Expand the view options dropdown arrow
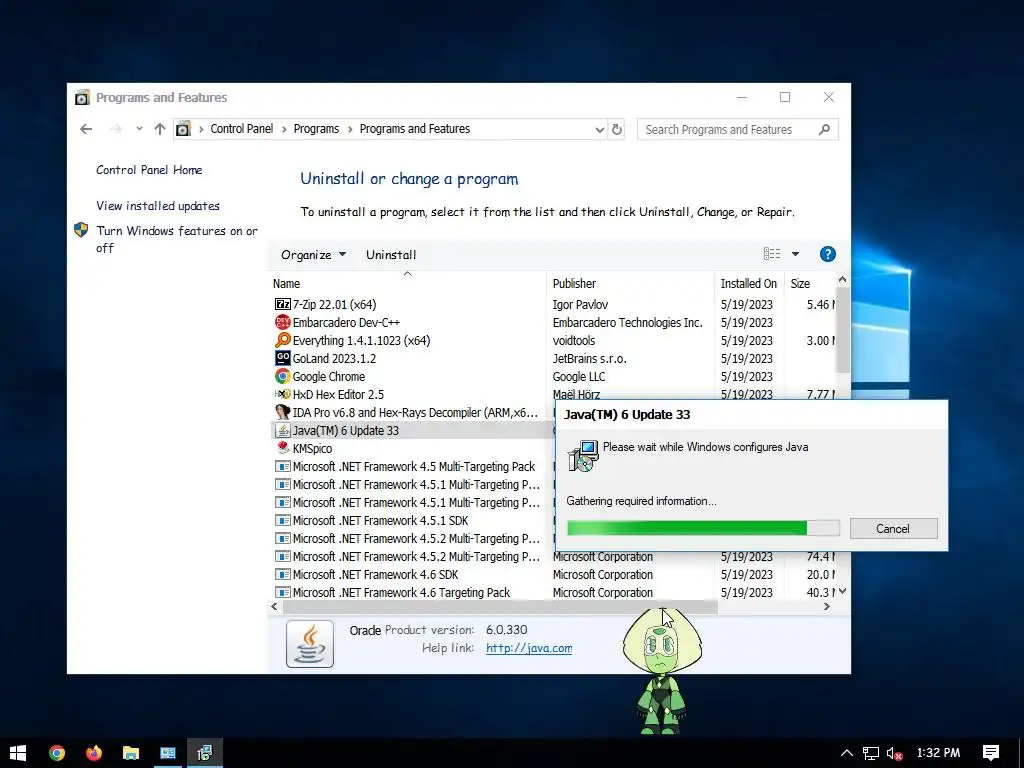 795,254
